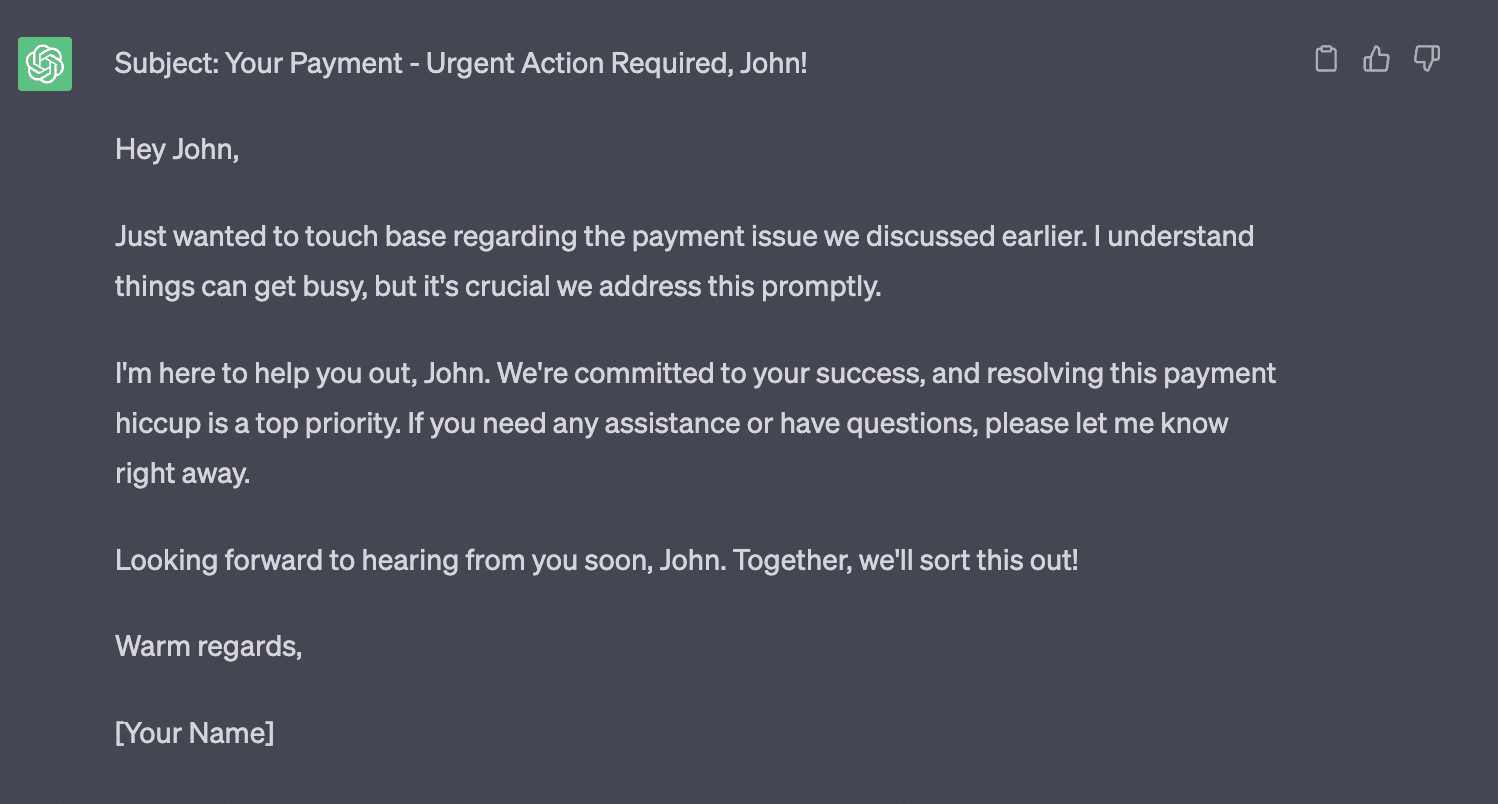Click the 'Looking forward to hearing' sentence
Screen dimensions: 1498x804
coord(597,560)
